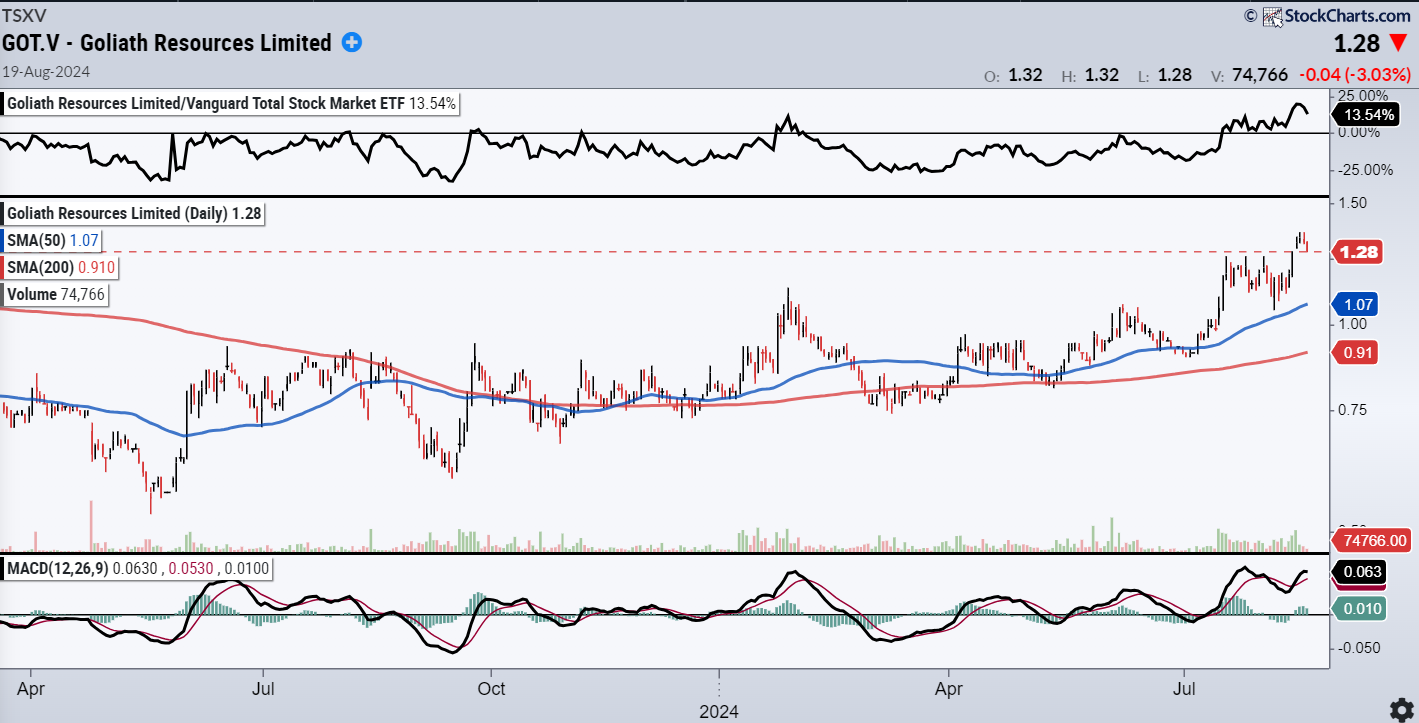Click the V: 74,766 volume readout
Screen dimensions: 1419x723
1247,75
